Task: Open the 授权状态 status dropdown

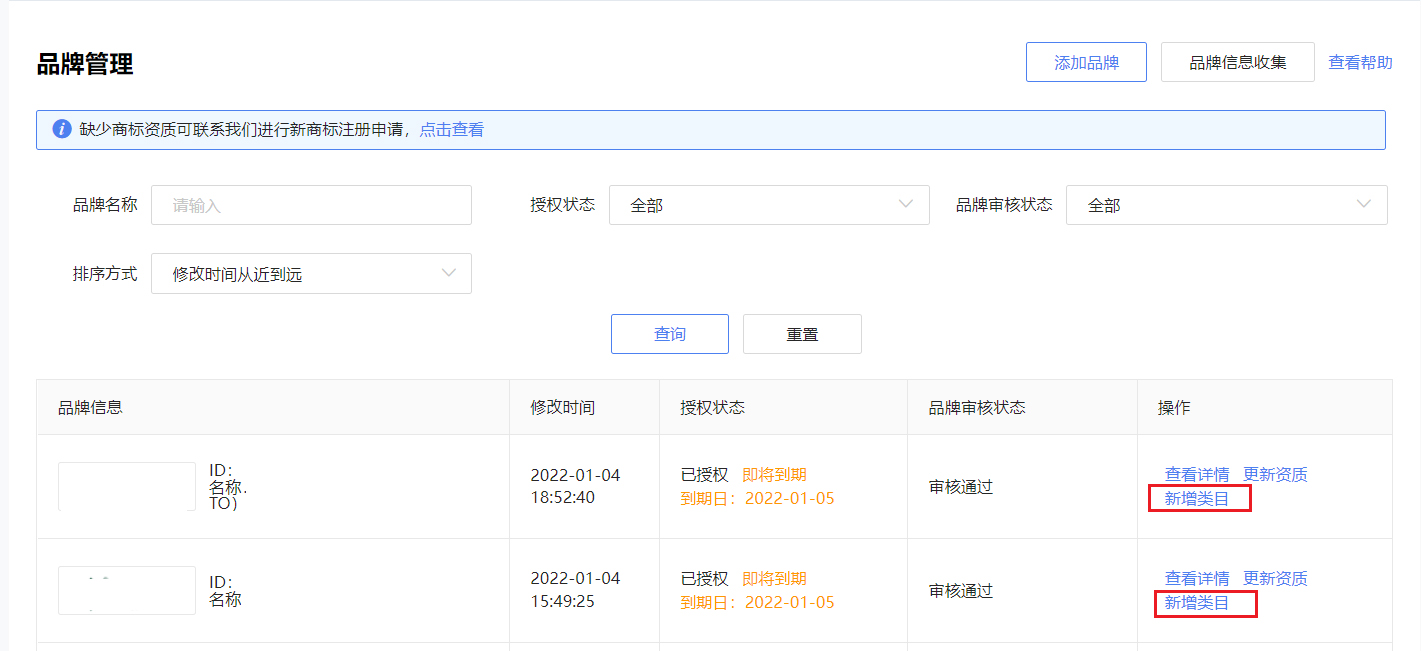Action: 769,204
